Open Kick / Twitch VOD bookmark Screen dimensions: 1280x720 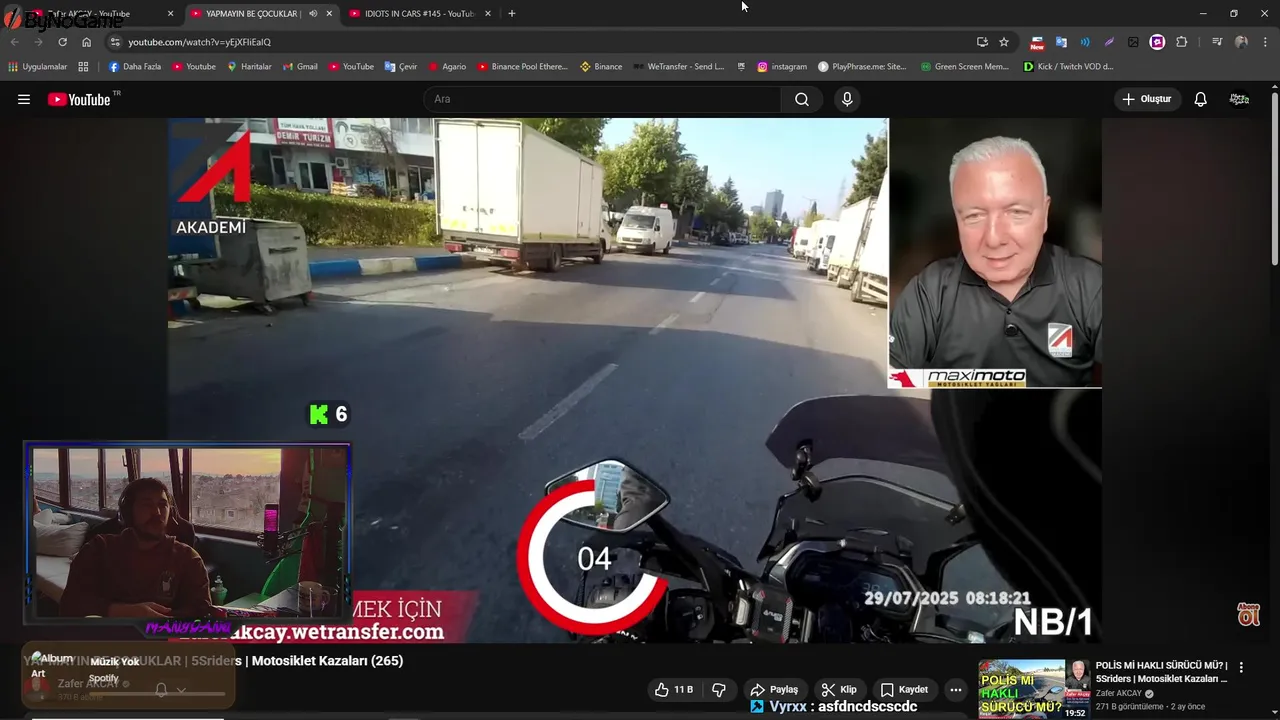pos(1069,67)
